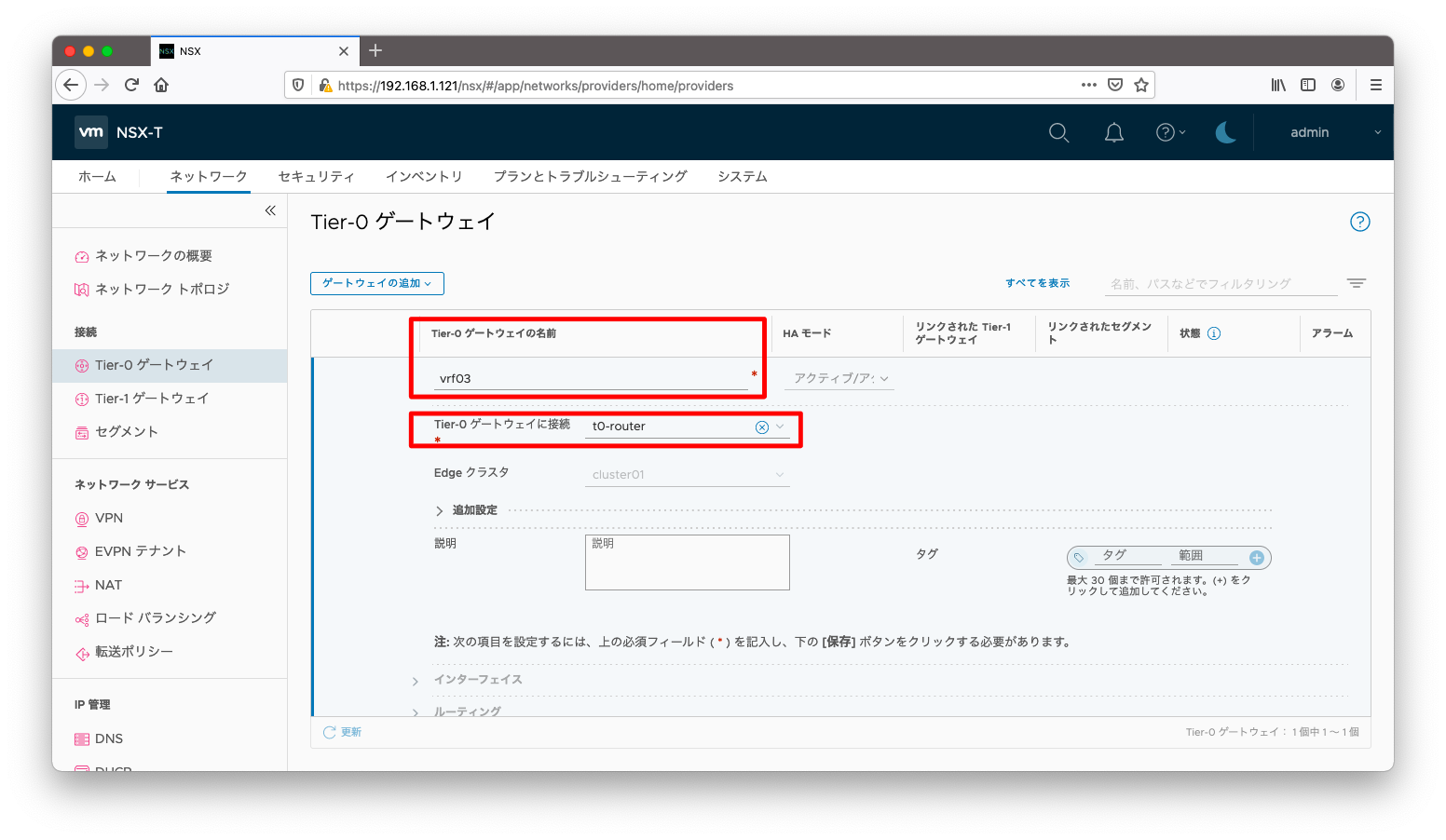Go to the browser home page

[x=161, y=85]
